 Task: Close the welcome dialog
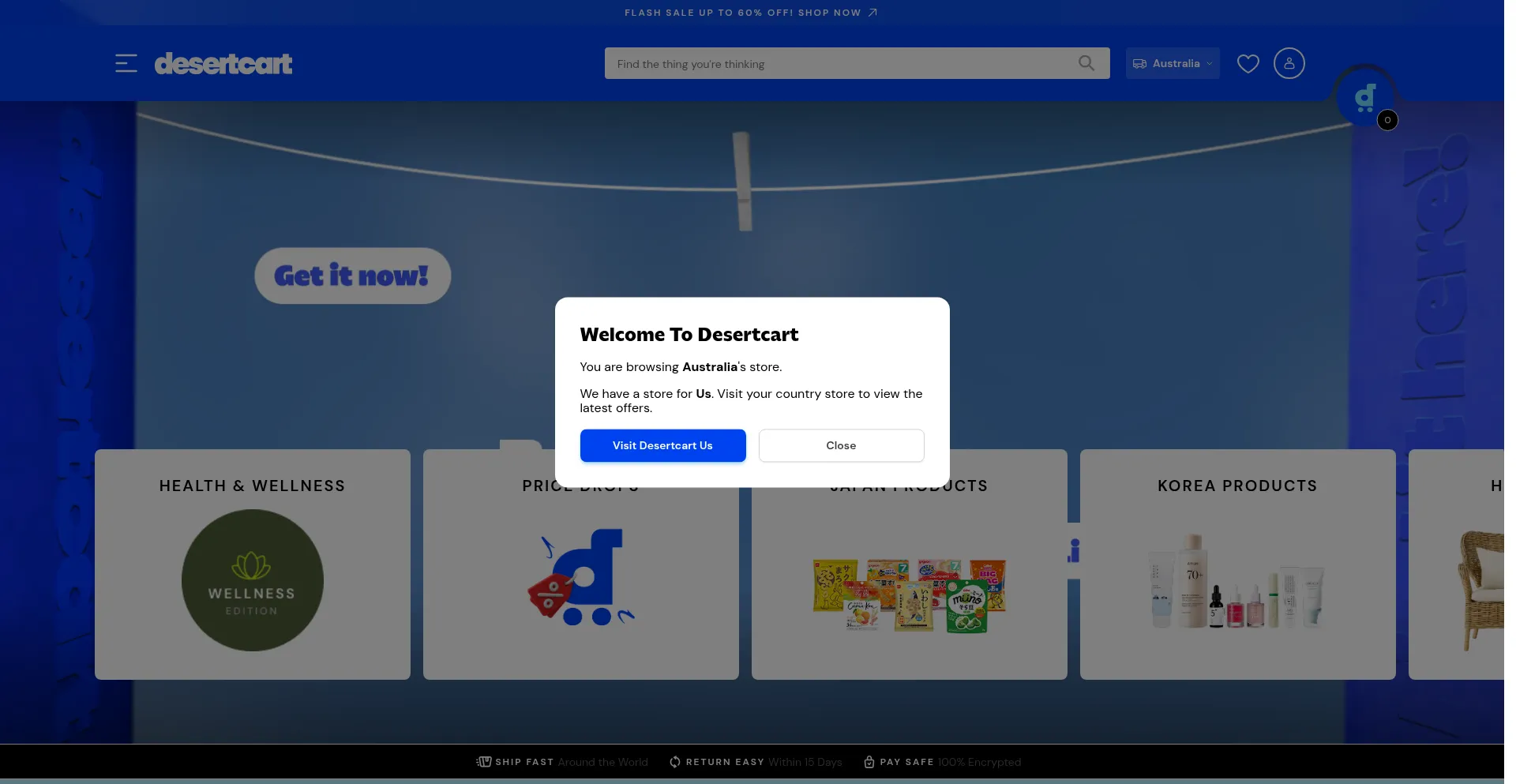click(x=841, y=445)
